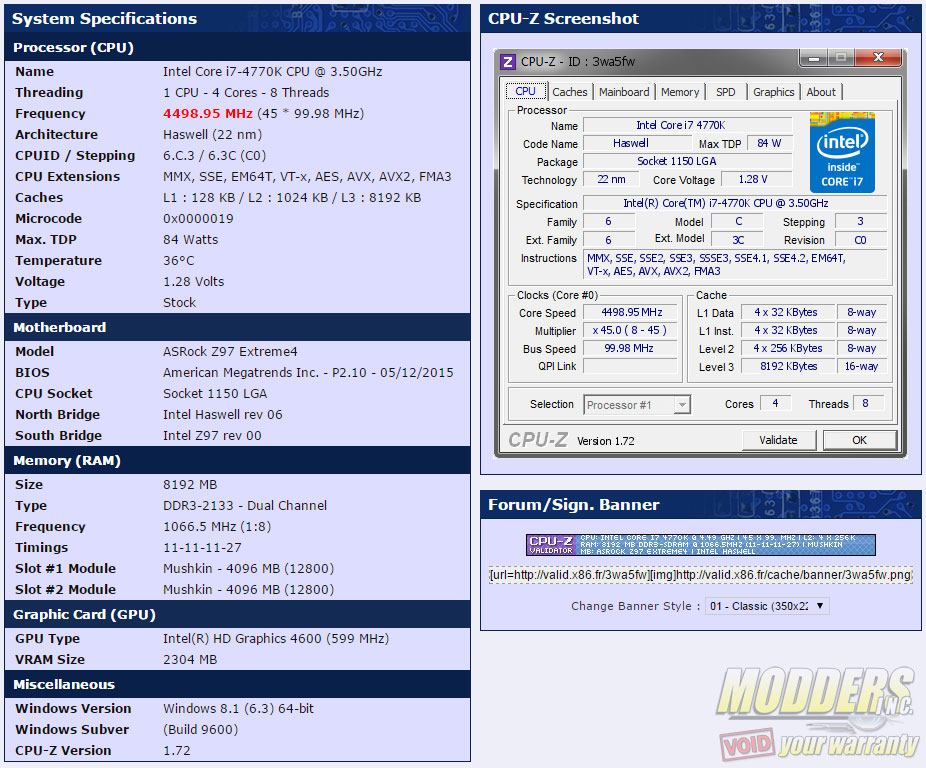Click the Memory Size 8192 MB value
Viewport: 926px width, 768px height.
tap(190, 484)
